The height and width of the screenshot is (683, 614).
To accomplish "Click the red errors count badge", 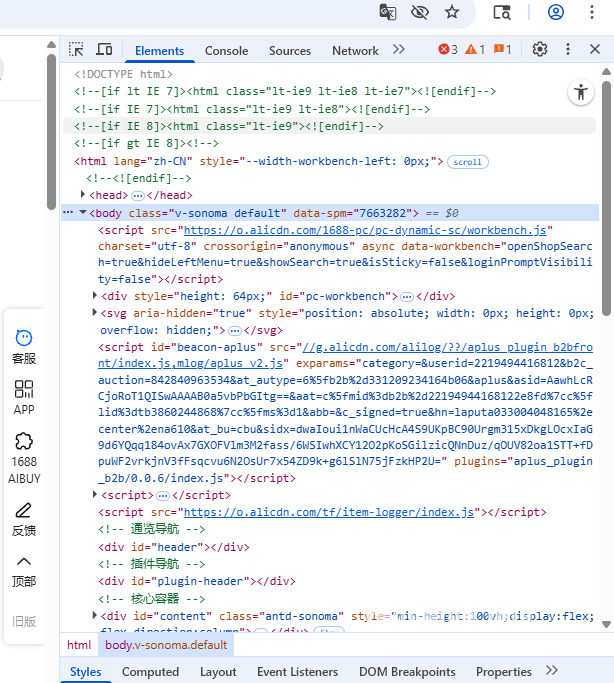I will [448, 50].
